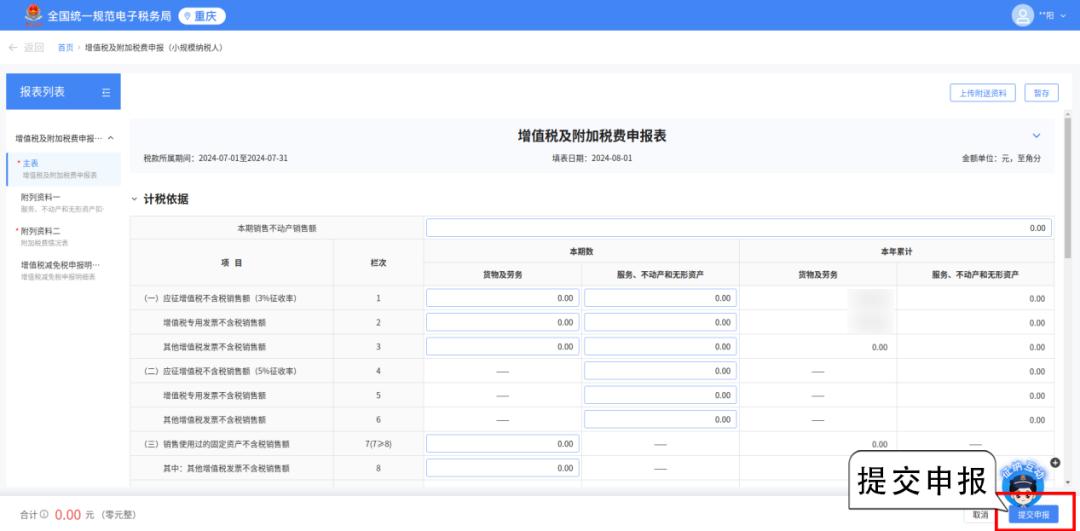Screen dimensions: 1080x531
Task: Click the location pin for 重庆
Action: coord(189,16)
